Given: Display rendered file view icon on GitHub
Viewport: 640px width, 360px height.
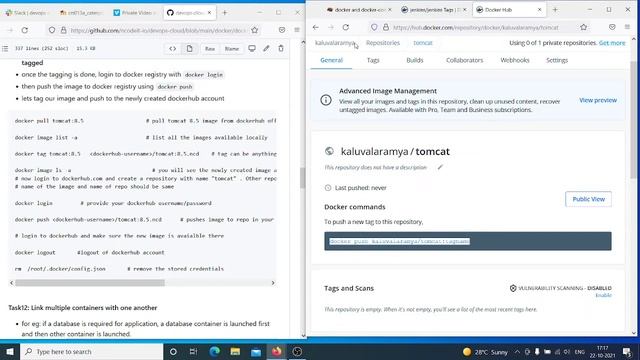Looking at the screenshot, I should (189, 49).
